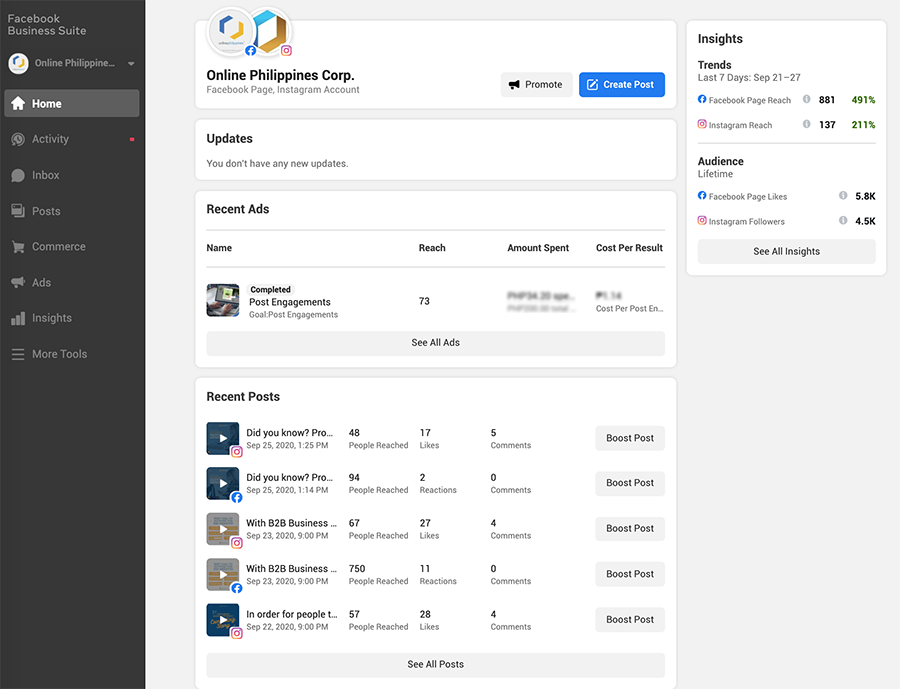The image size is (900, 689).
Task: Click the See All Insights button
Action: tap(786, 252)
